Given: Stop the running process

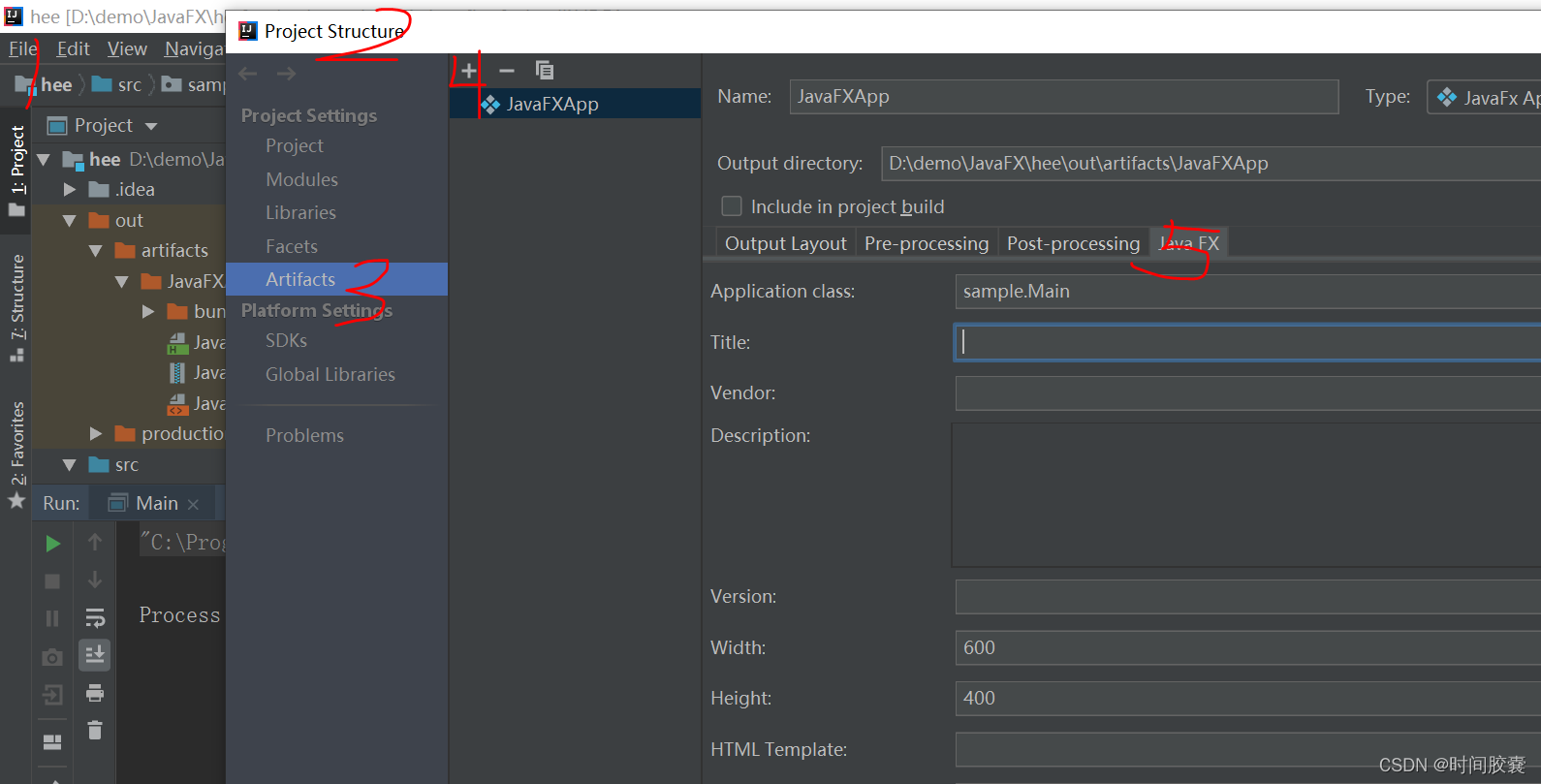Looking at the screenshot, I should pos(53,581).
